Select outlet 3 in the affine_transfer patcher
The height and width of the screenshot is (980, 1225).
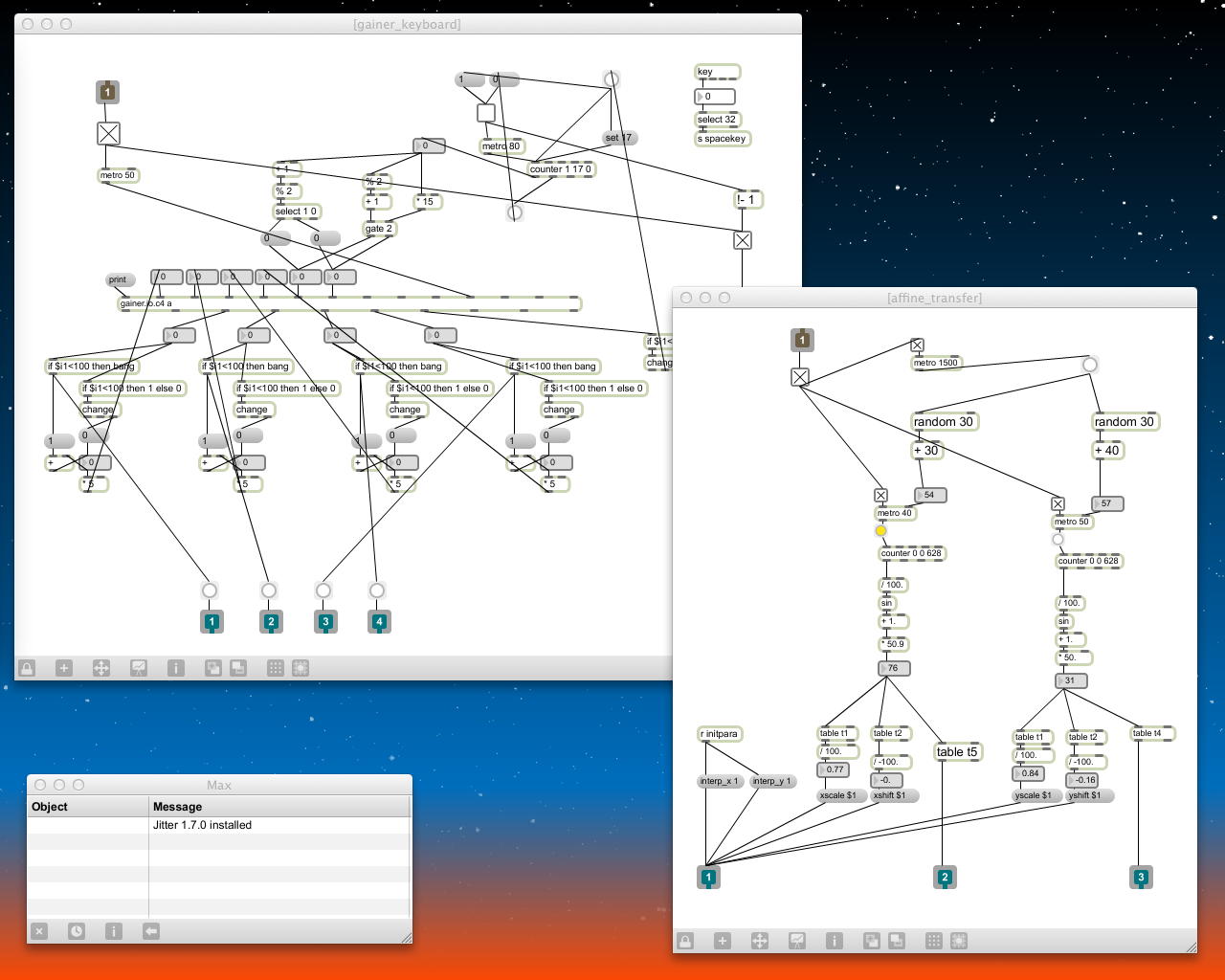pyautogui.click(x=1141, y=877)
